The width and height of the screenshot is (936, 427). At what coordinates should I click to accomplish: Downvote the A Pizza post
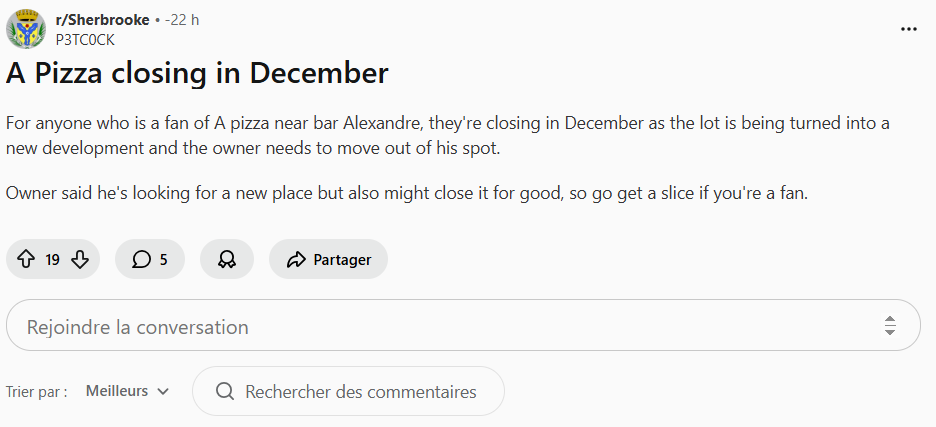click(x=80, y=260)
